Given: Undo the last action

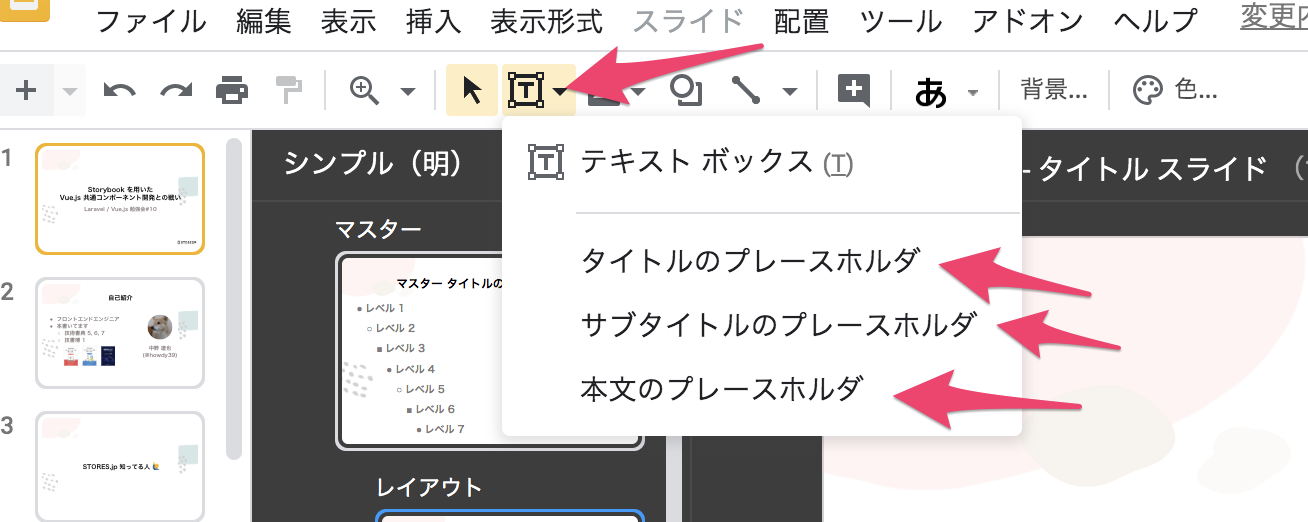Looking at the screenshot, I should point(119,91).
